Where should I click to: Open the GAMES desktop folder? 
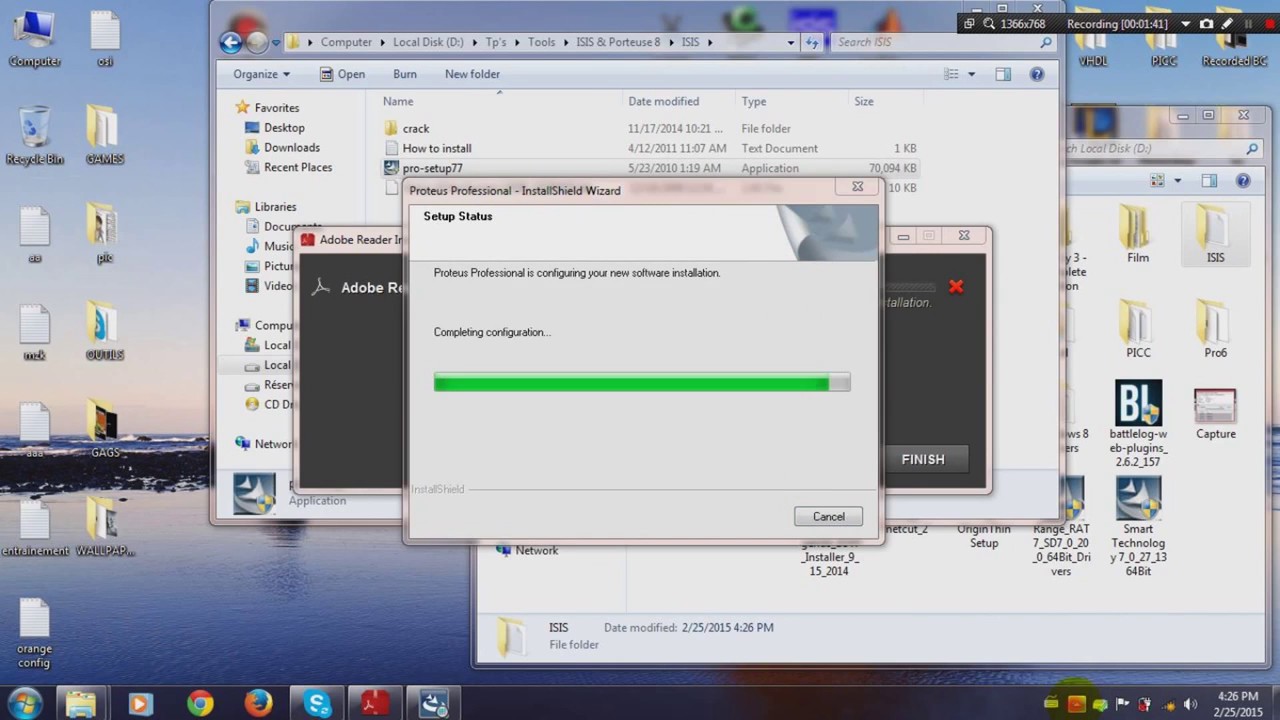point(104,134)
